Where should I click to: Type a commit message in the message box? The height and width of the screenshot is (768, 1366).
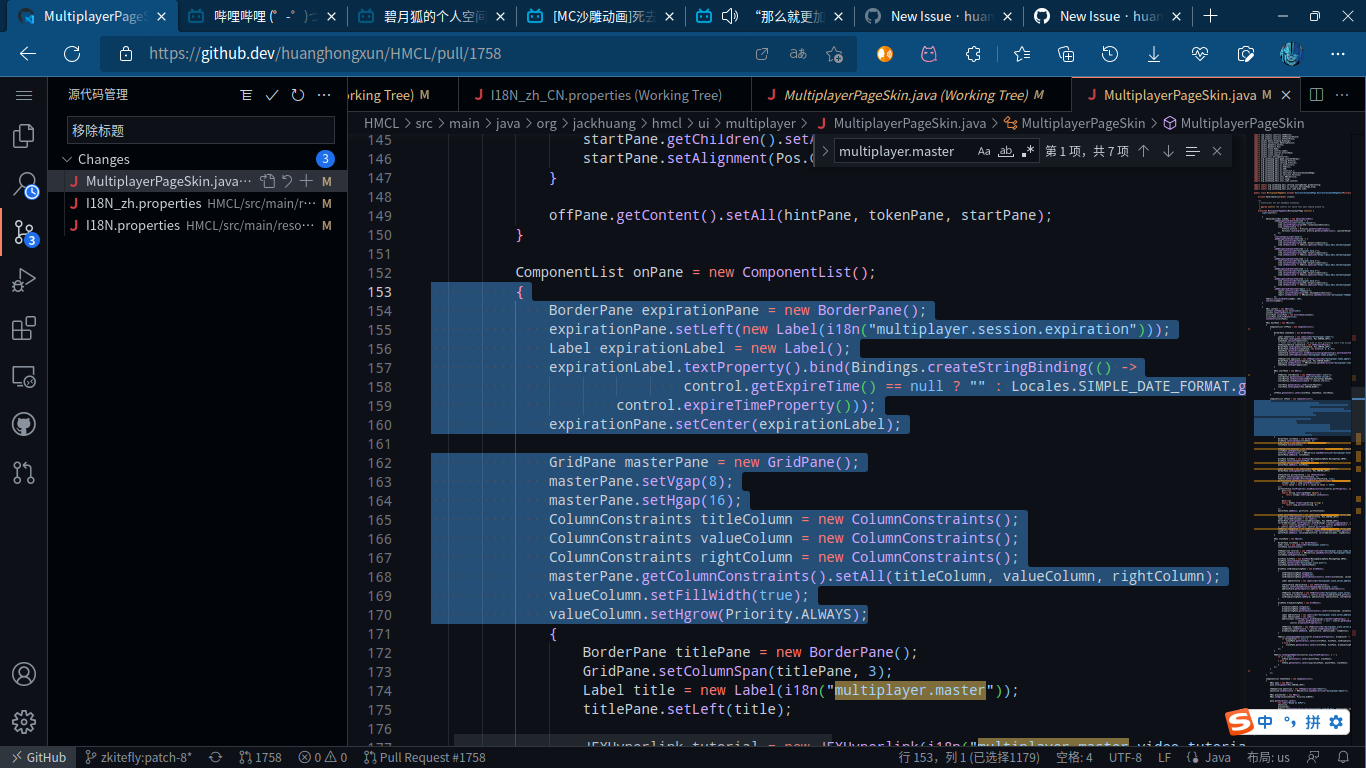click(x=200, y=129)
